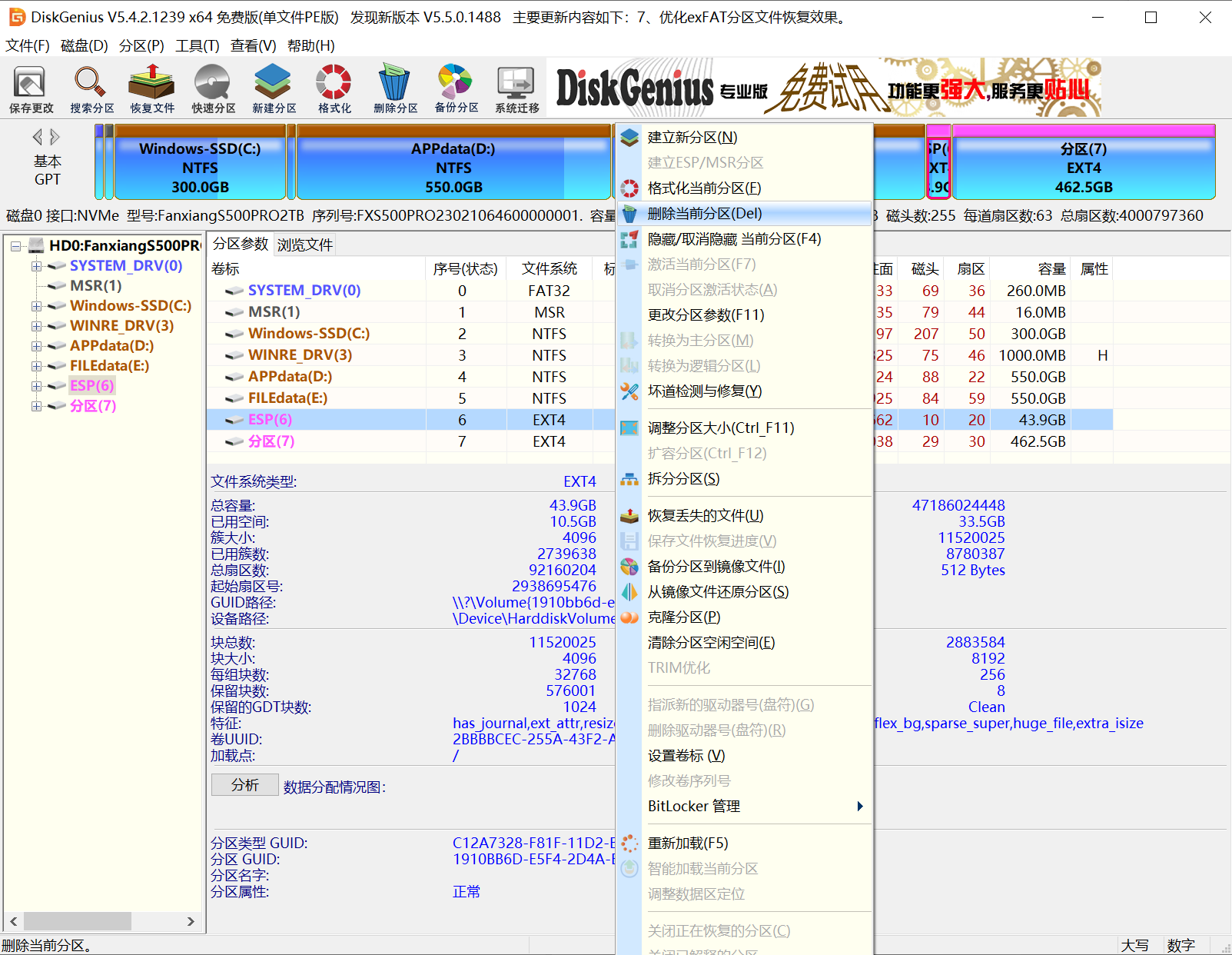Click the 建立新分区 icon in context menu

(629, 138)
